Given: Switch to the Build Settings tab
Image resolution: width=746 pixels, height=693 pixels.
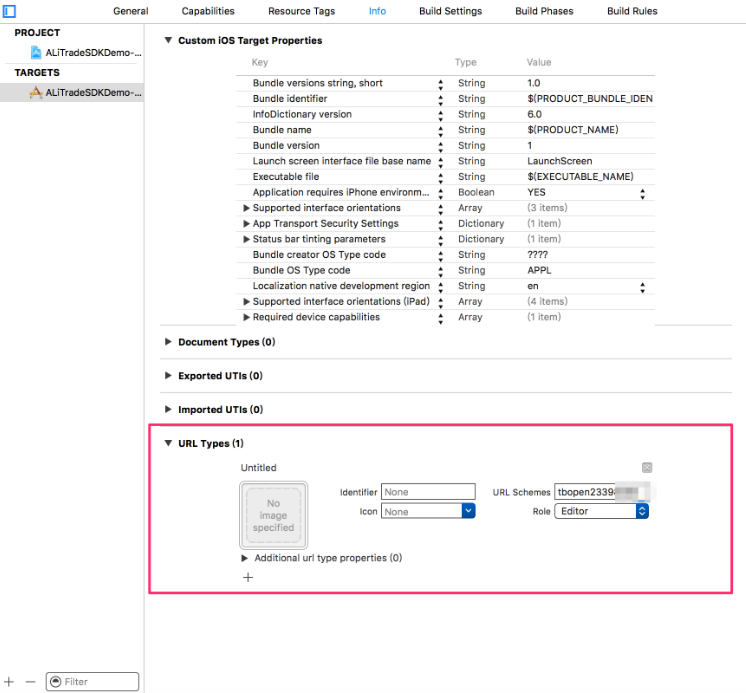Looking at the screenshot, I should (450, 11).
